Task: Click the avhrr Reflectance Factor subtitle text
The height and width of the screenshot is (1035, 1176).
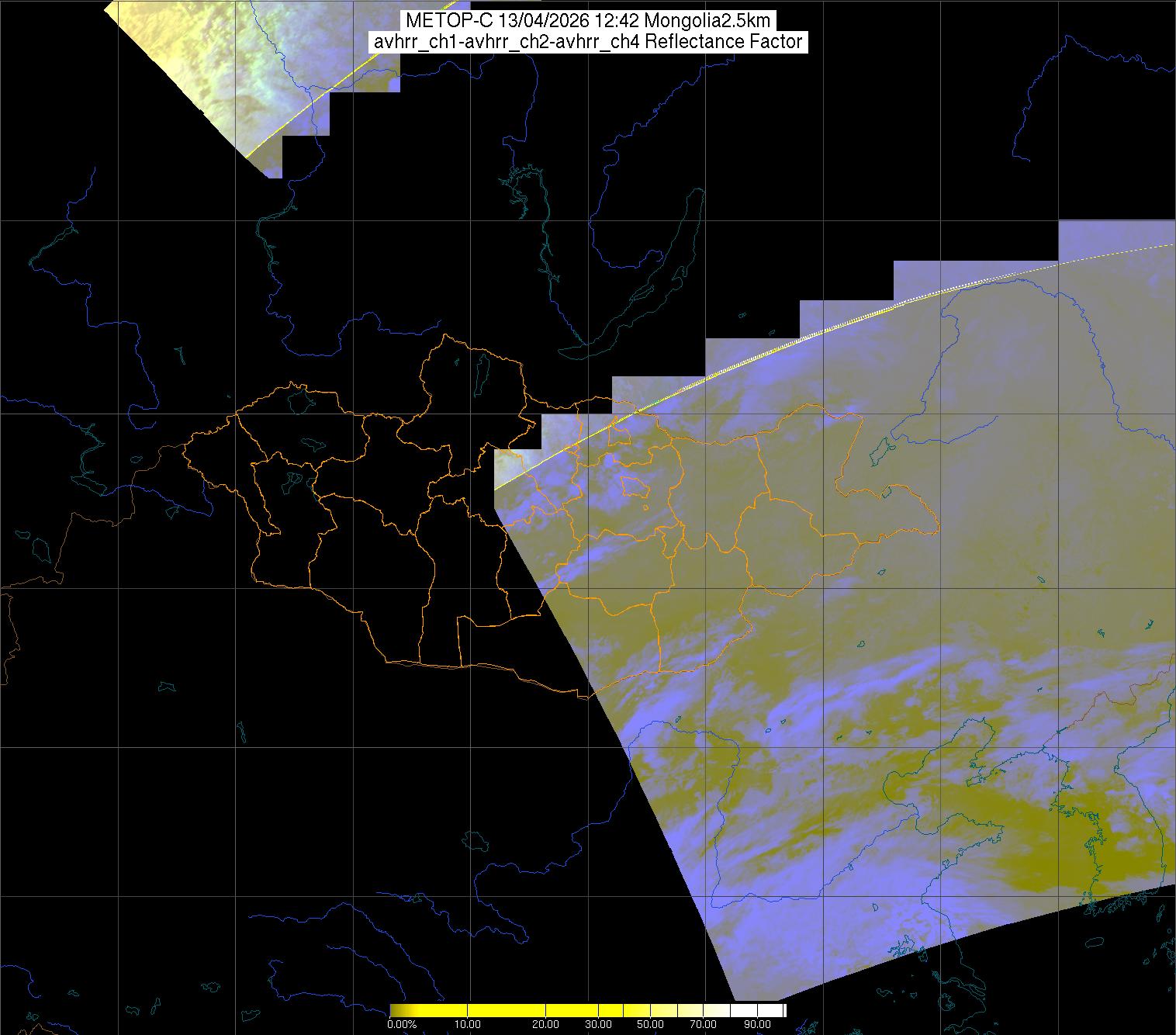Action: tap(587, 42)
